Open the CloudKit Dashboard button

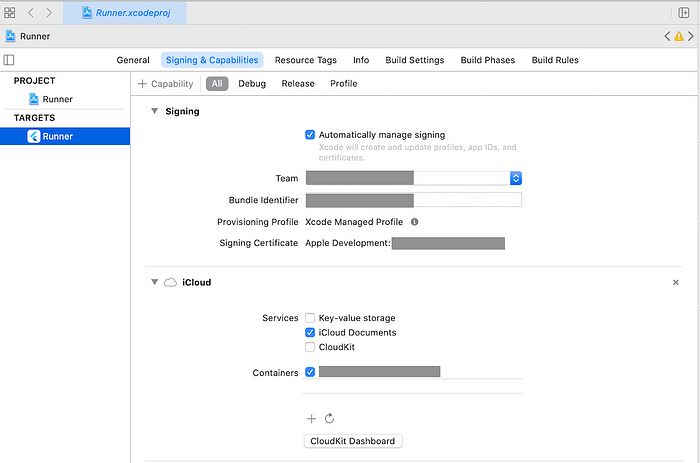point(353,441)
